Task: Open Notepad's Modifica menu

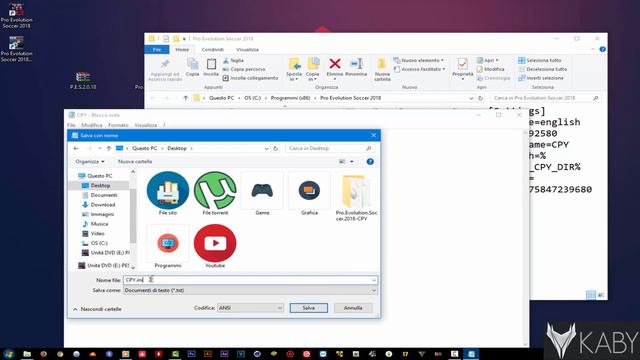Action: click(x=92, y=125)
